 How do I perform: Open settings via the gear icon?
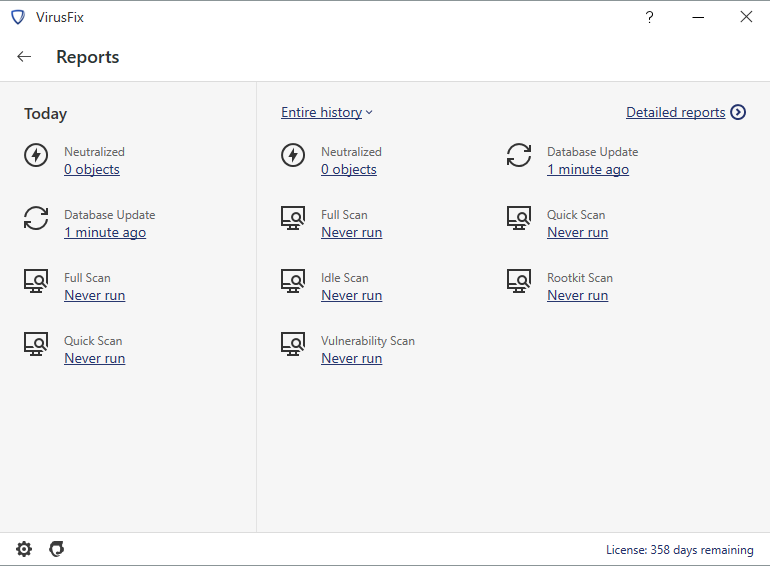[x=24, y=549]
